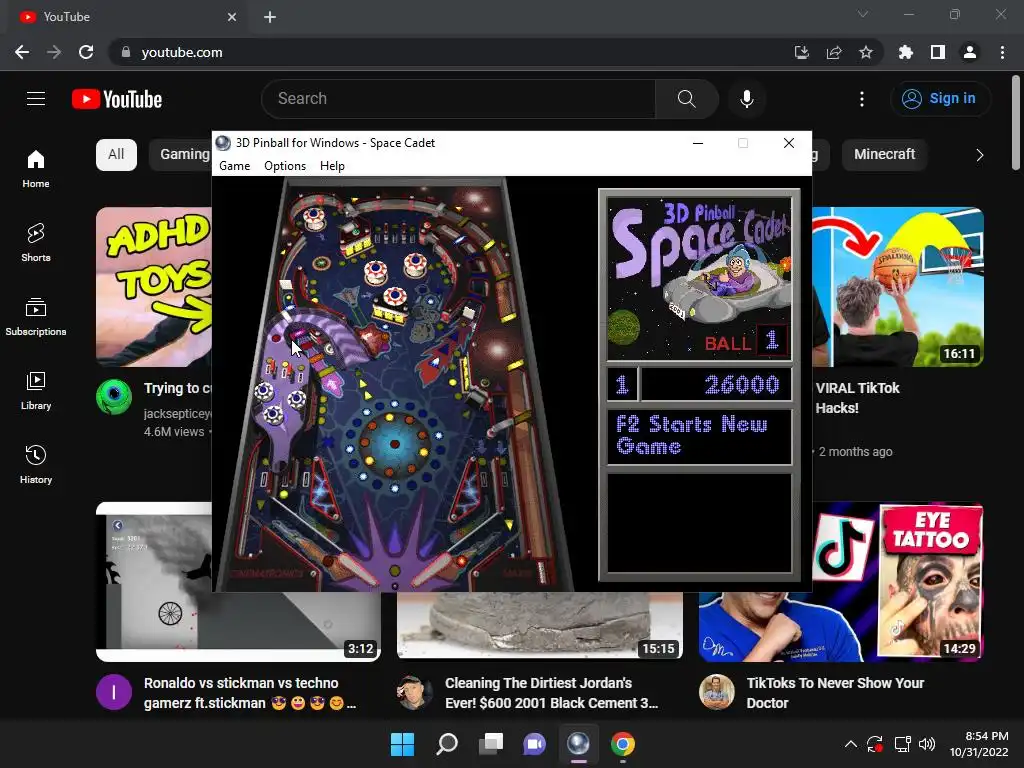Open Task View on taskbar

tap(490, 744)
